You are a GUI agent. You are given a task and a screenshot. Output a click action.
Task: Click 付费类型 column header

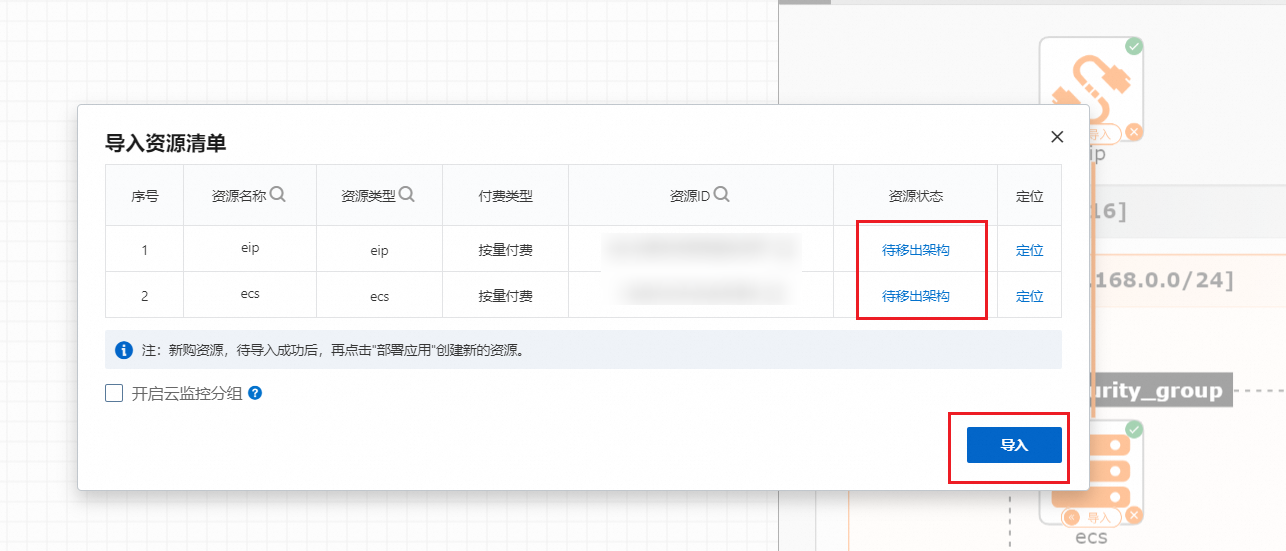(505, 196)
